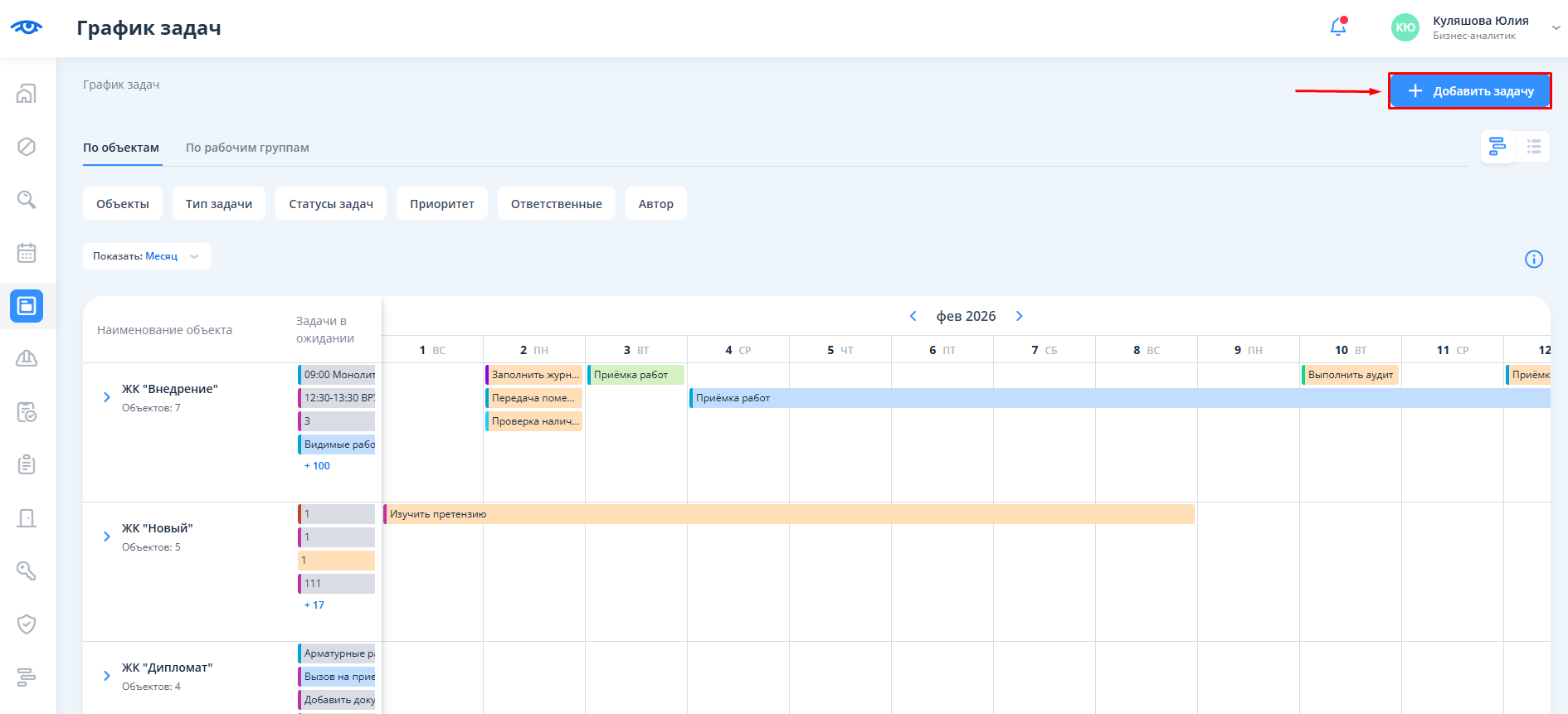This screenshot has width=1568, height=714.
Task: Click the hard hat sidebar icon
Action: 27,358
